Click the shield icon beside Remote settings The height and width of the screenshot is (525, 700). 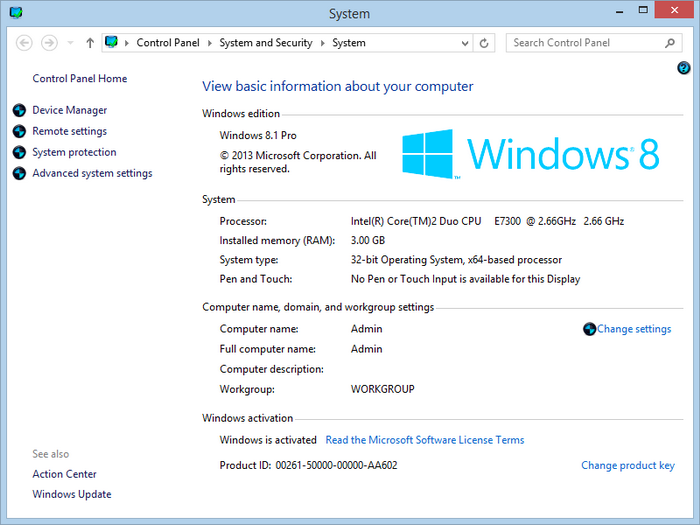pos(19,131)
